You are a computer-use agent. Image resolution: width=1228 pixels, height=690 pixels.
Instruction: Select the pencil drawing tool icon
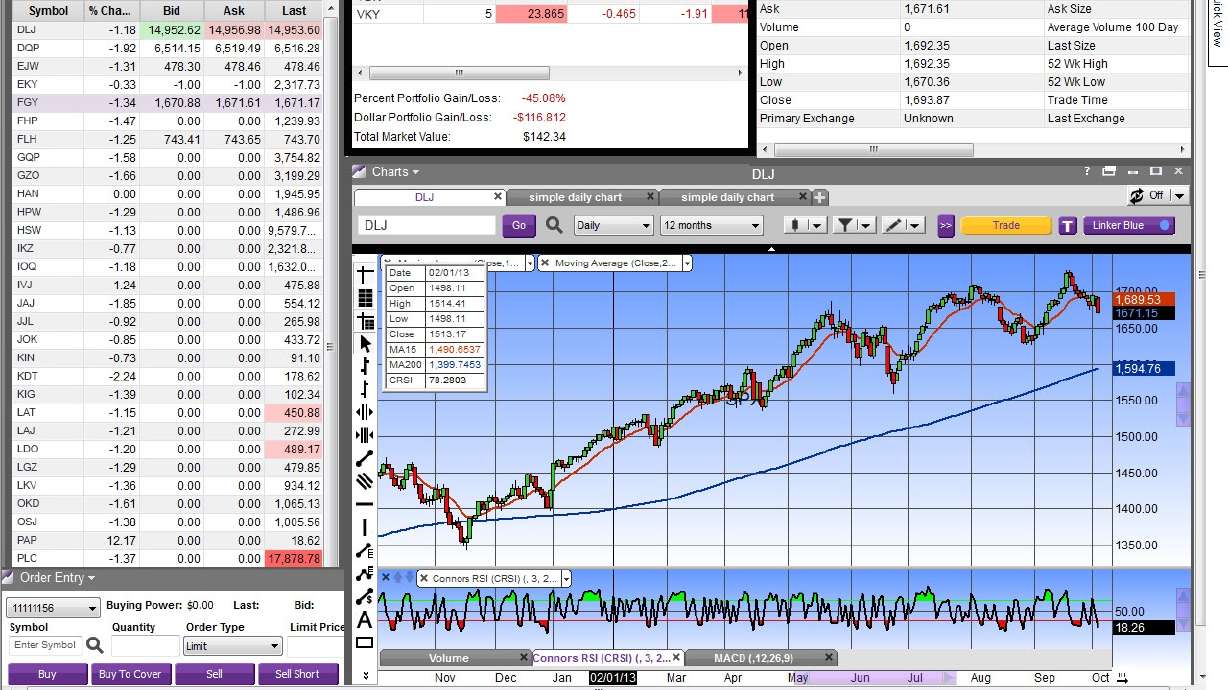[896, 224]
